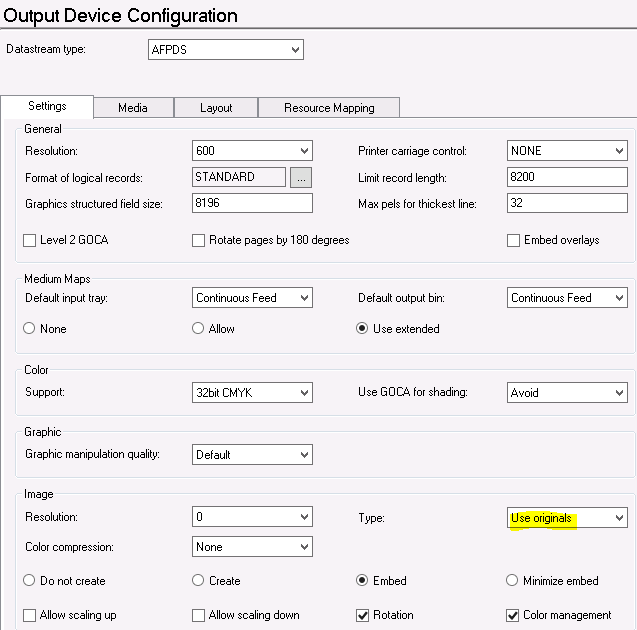The width and height of the screenshot is (637, 630).
Task: Select the Use extended radio button
Action: coord(362,328)
